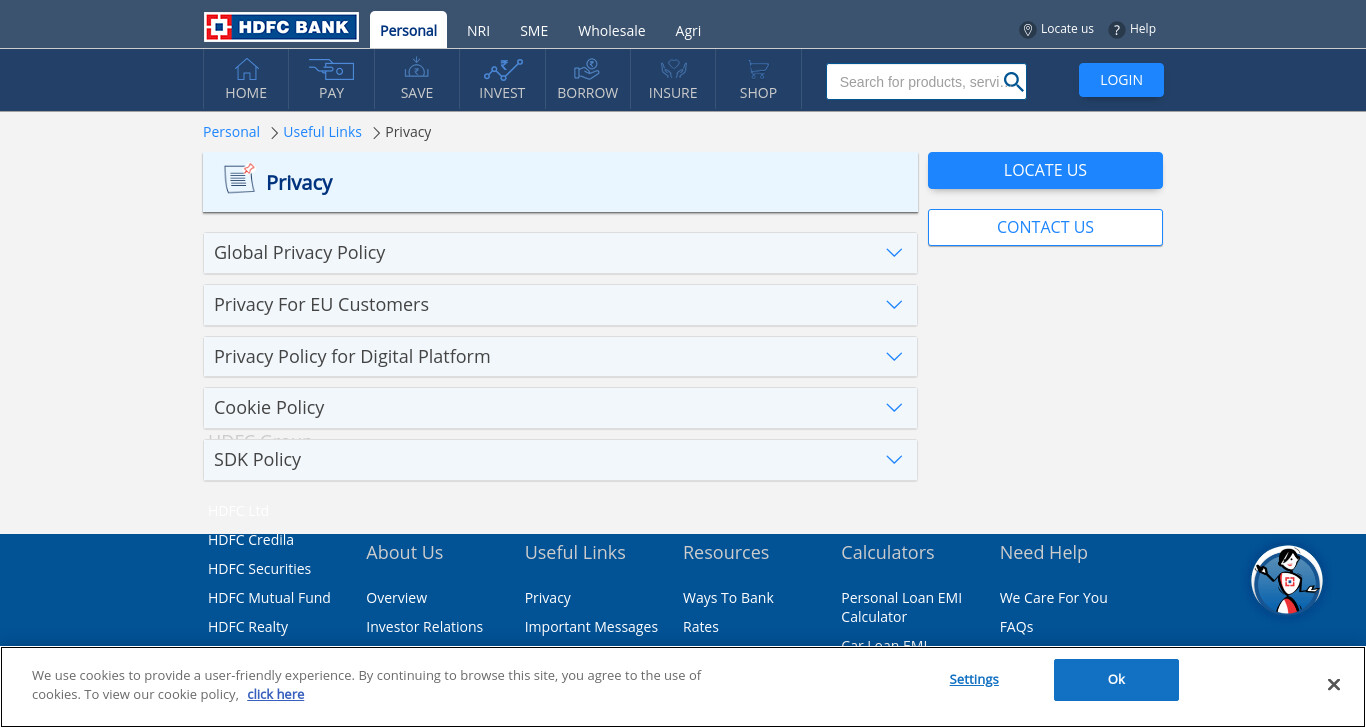Go to Personal breadcrumb link
1366x728 pixels.
point(231,132)
